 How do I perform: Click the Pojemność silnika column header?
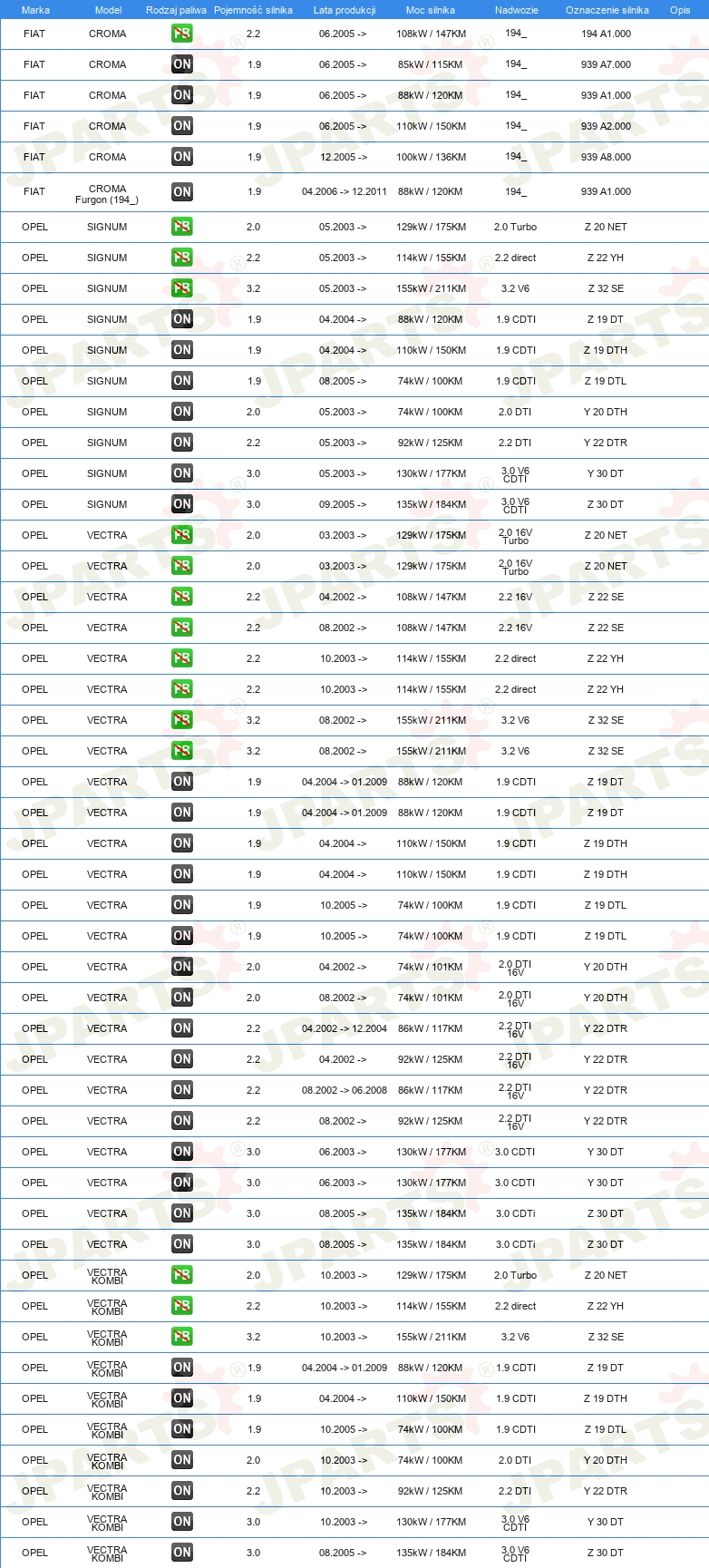[253, 10]
